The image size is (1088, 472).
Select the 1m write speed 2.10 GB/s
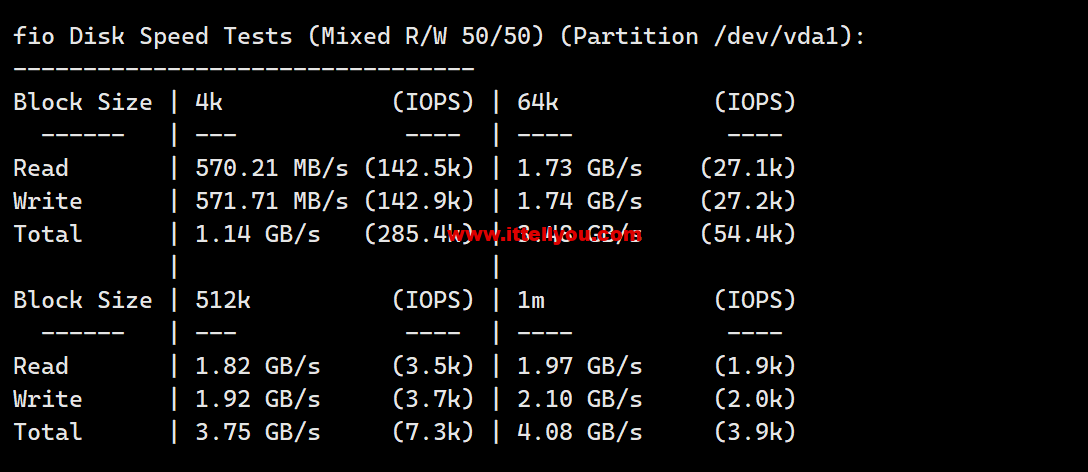coord(579,399)
